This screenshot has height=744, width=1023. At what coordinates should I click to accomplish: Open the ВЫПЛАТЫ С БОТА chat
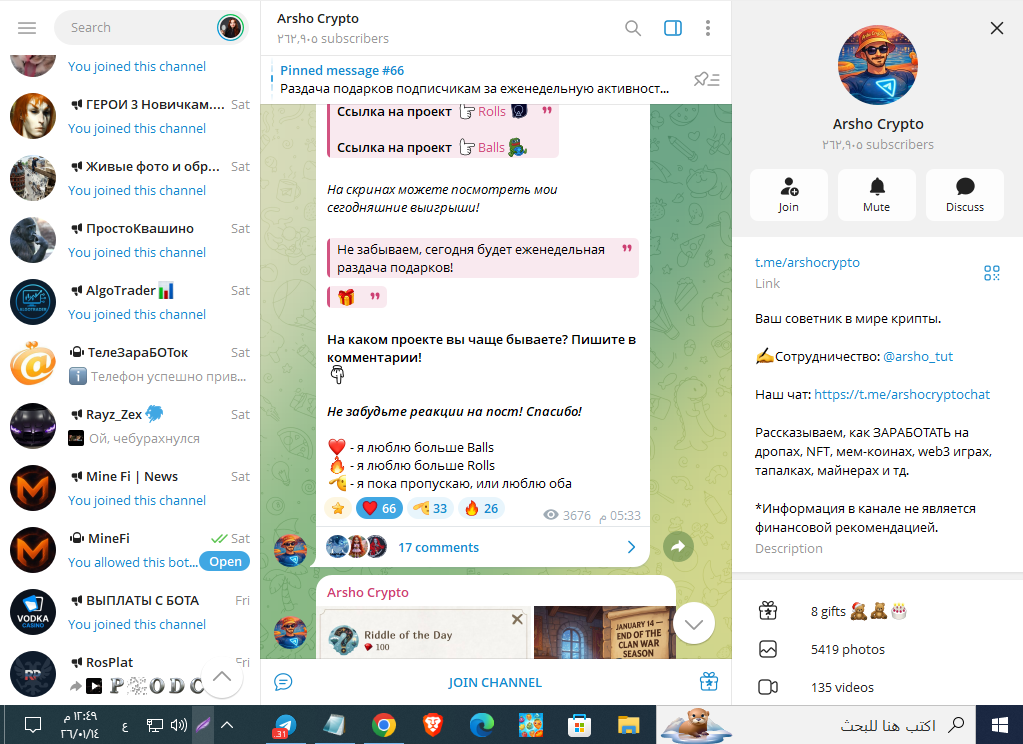[x=130, y=612]
